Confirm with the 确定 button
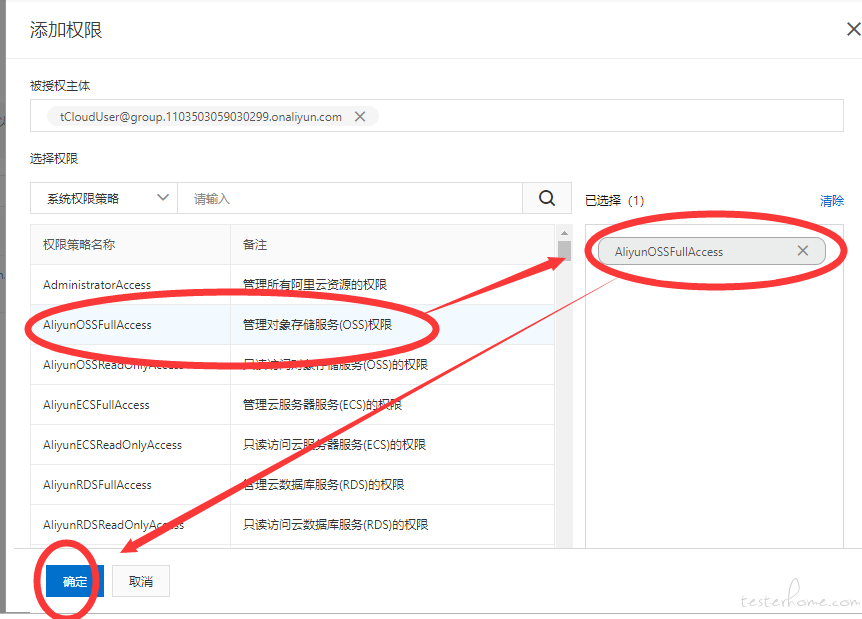The height and width of the screenshot is (619, 862). pyautogui.click(x=75, y=581)
